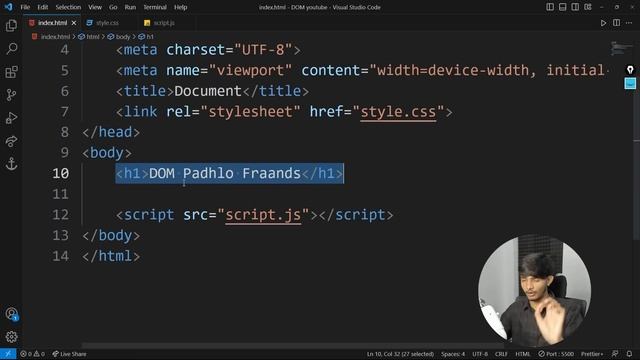Image resolution: width=640 pixels, height=360 pixels.
Task: Change line endings via CRLF
Action: pyautogui.click(x=501, y=354)
